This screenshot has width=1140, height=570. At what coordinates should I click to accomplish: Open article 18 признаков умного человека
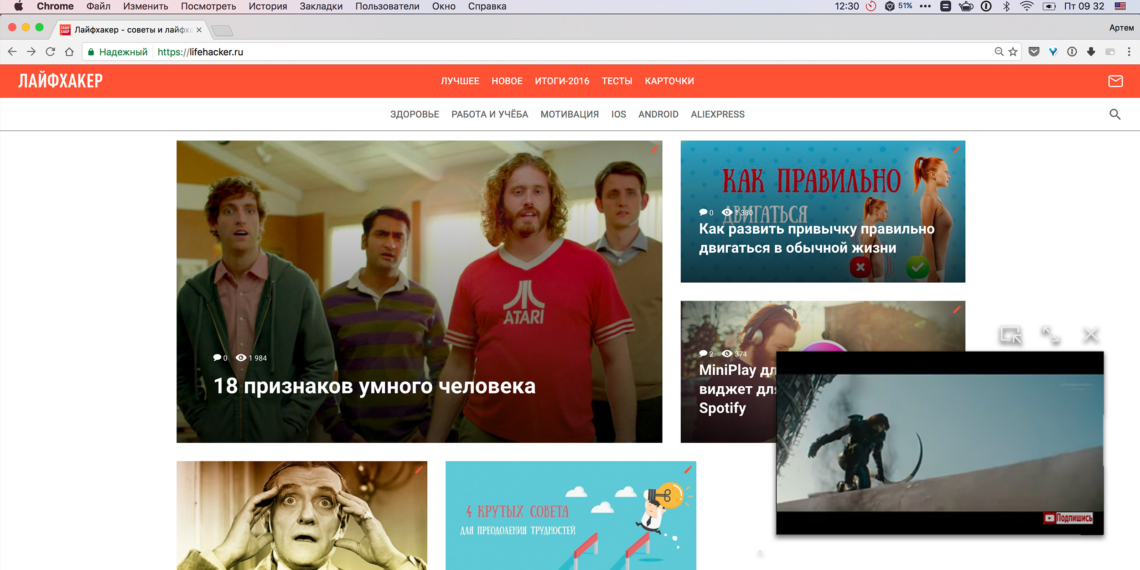point(374,386)
